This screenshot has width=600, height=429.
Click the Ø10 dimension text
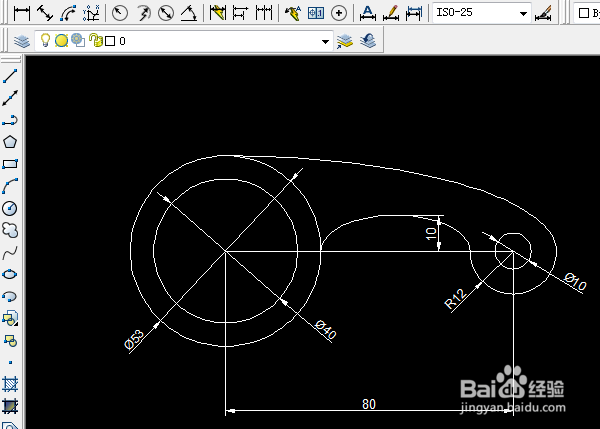(575, 281)
